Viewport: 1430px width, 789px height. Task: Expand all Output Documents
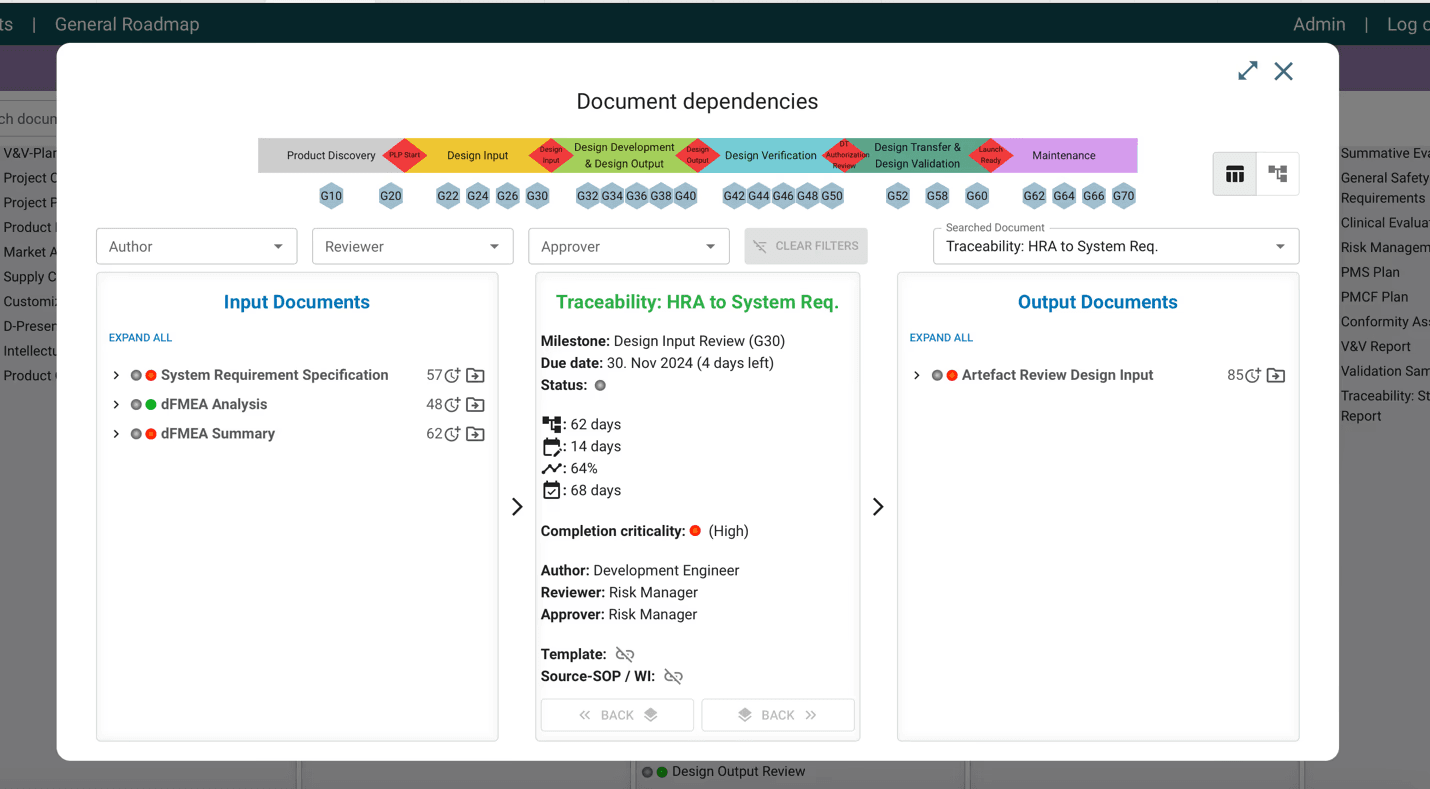pos(941,338)
